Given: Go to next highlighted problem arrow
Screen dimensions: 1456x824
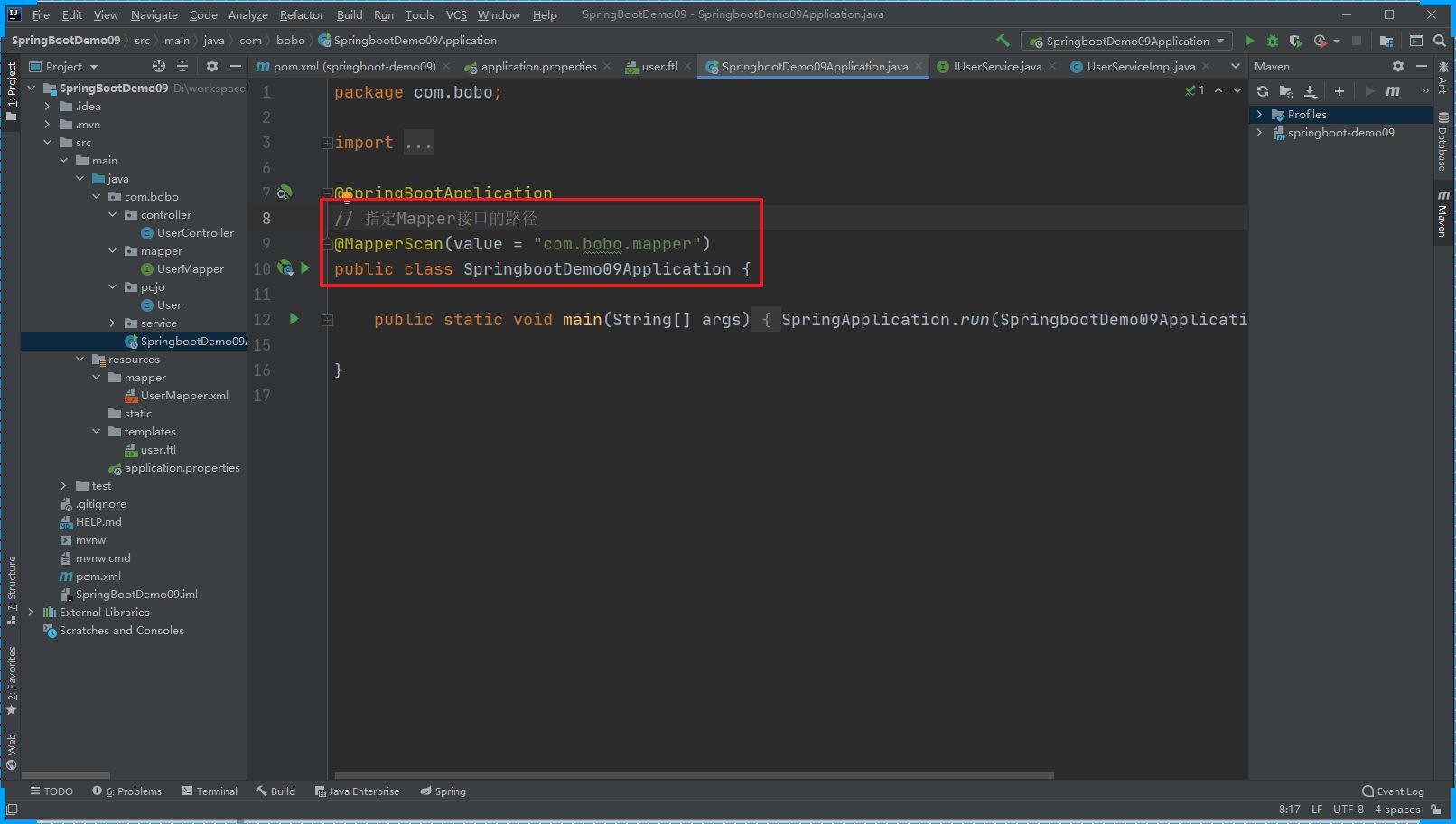Looking at the screenshot, I should tap(1237, 90).
